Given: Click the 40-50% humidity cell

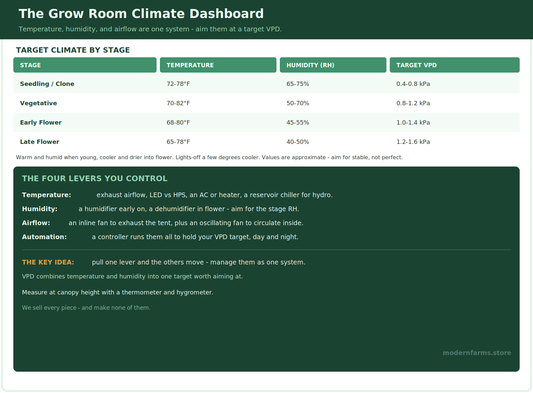Looking at the screenshot, I should pyautogui.click(x=297, y=142).
